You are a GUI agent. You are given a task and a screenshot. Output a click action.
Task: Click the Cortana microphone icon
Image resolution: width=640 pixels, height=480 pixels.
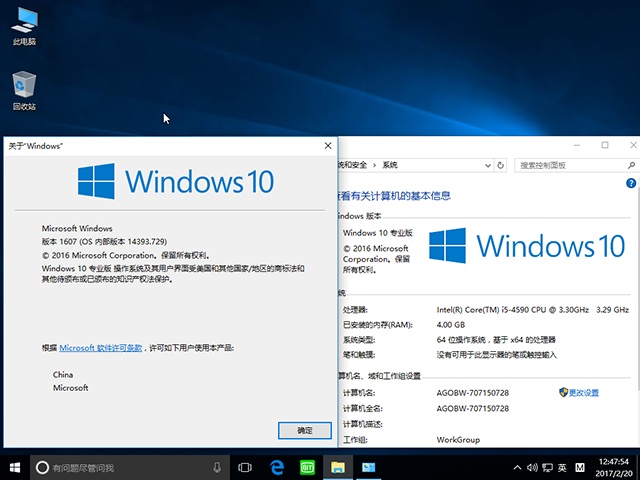click(217, 467)
